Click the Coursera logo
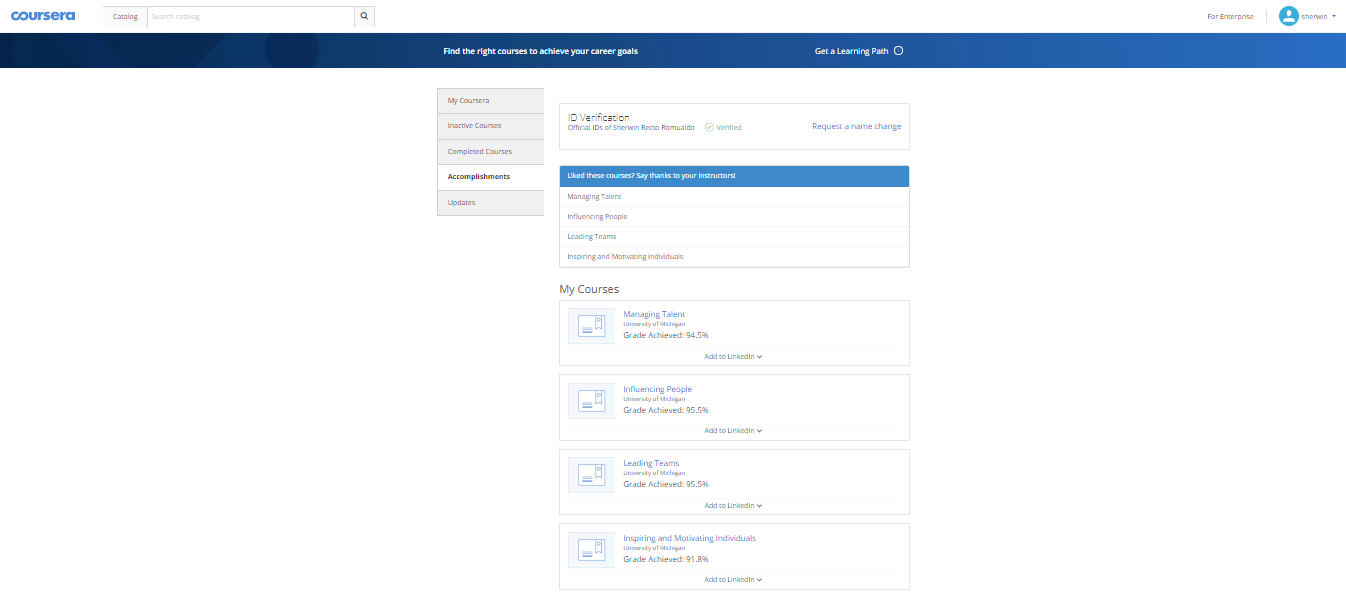Viewport: 1346px width, 607px height. pyautogui.click(x=43, y=16)
